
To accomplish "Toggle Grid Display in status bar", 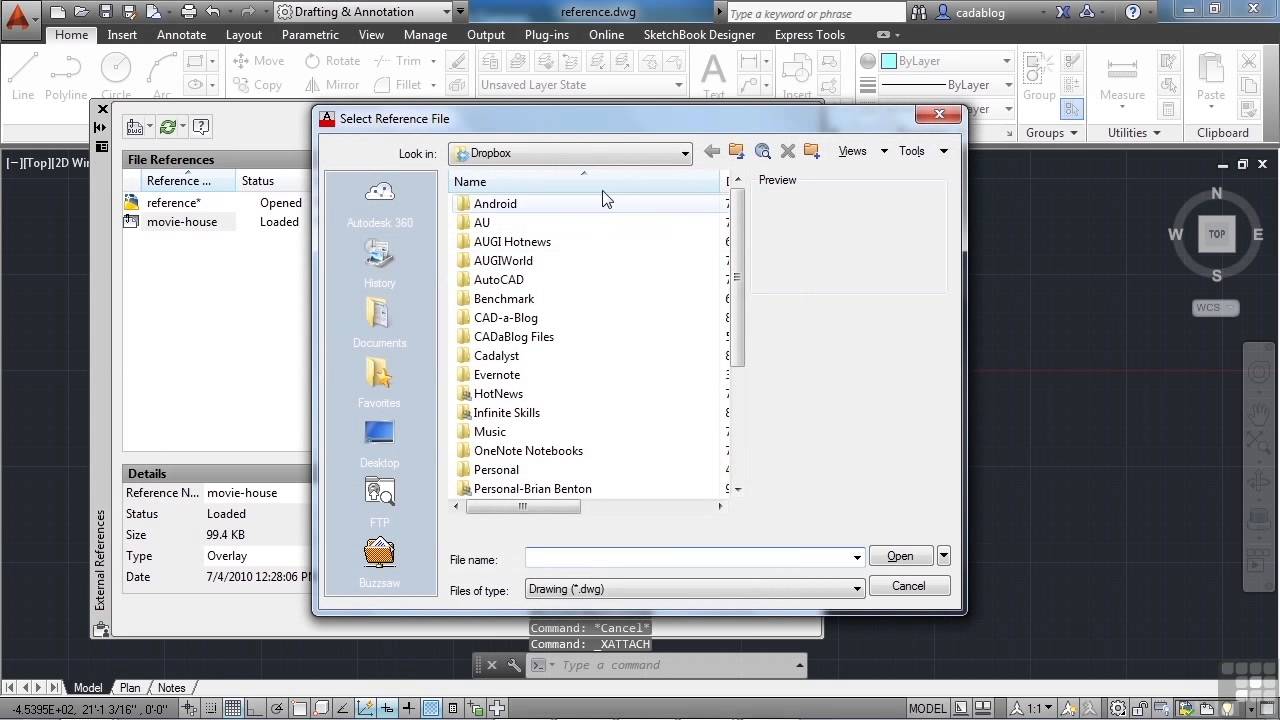I will [233, 709].
